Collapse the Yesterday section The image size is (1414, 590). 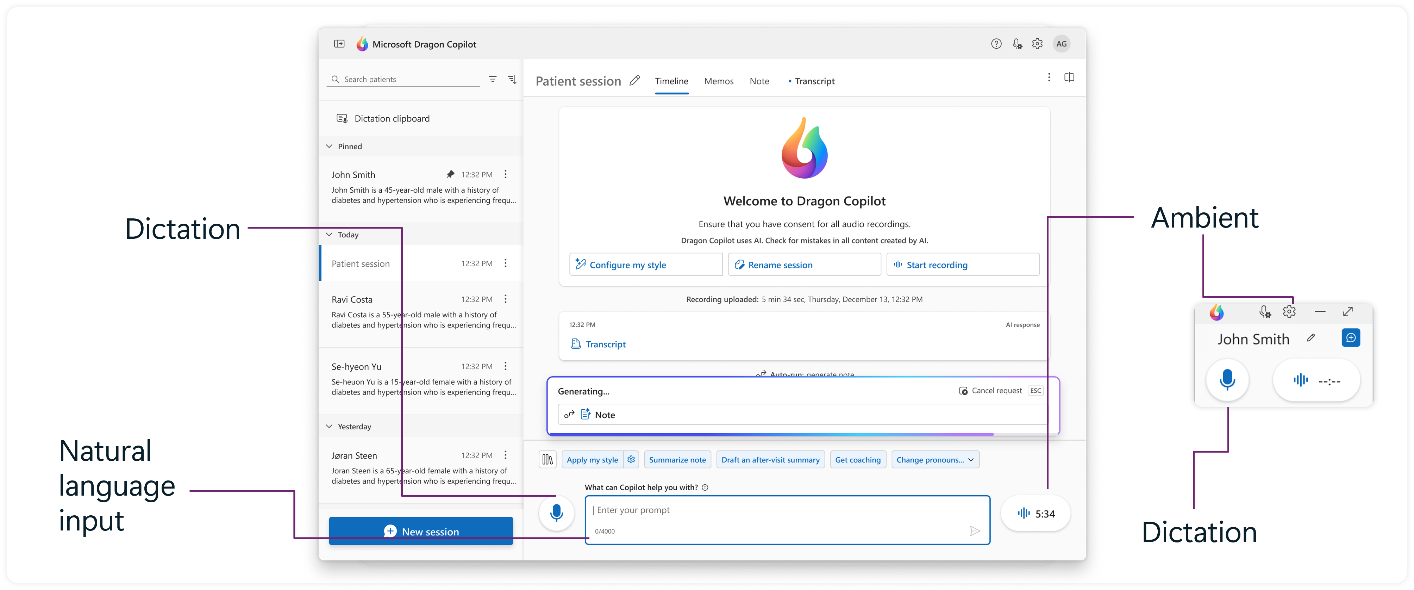330,427
